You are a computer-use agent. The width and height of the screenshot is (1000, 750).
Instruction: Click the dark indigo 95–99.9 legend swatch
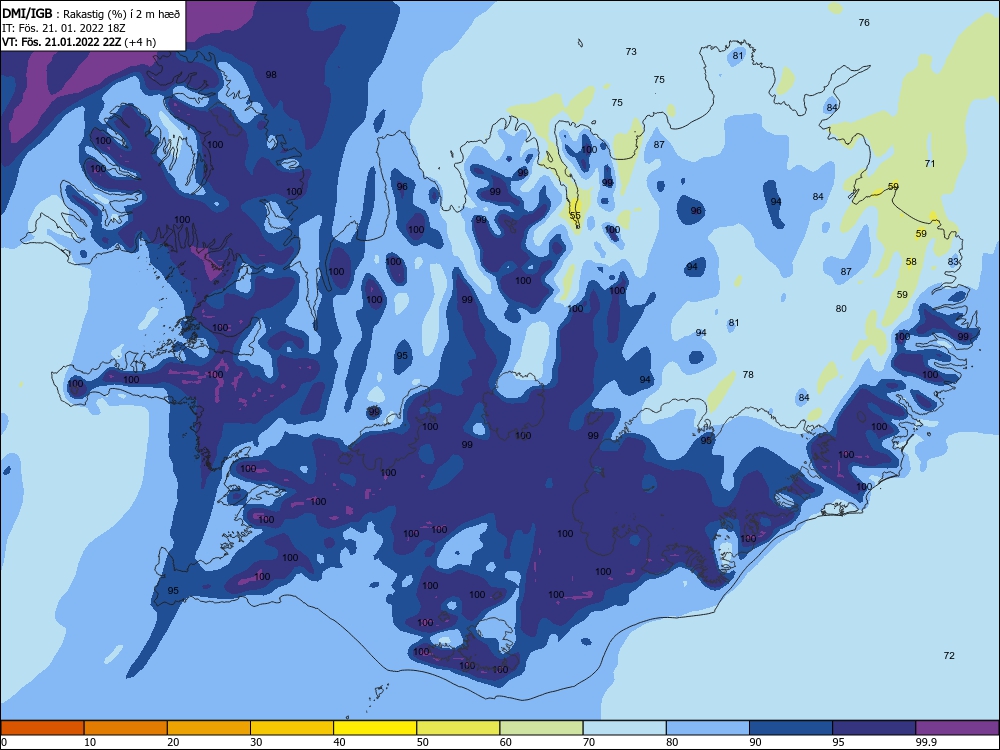[x=874, y=728]
